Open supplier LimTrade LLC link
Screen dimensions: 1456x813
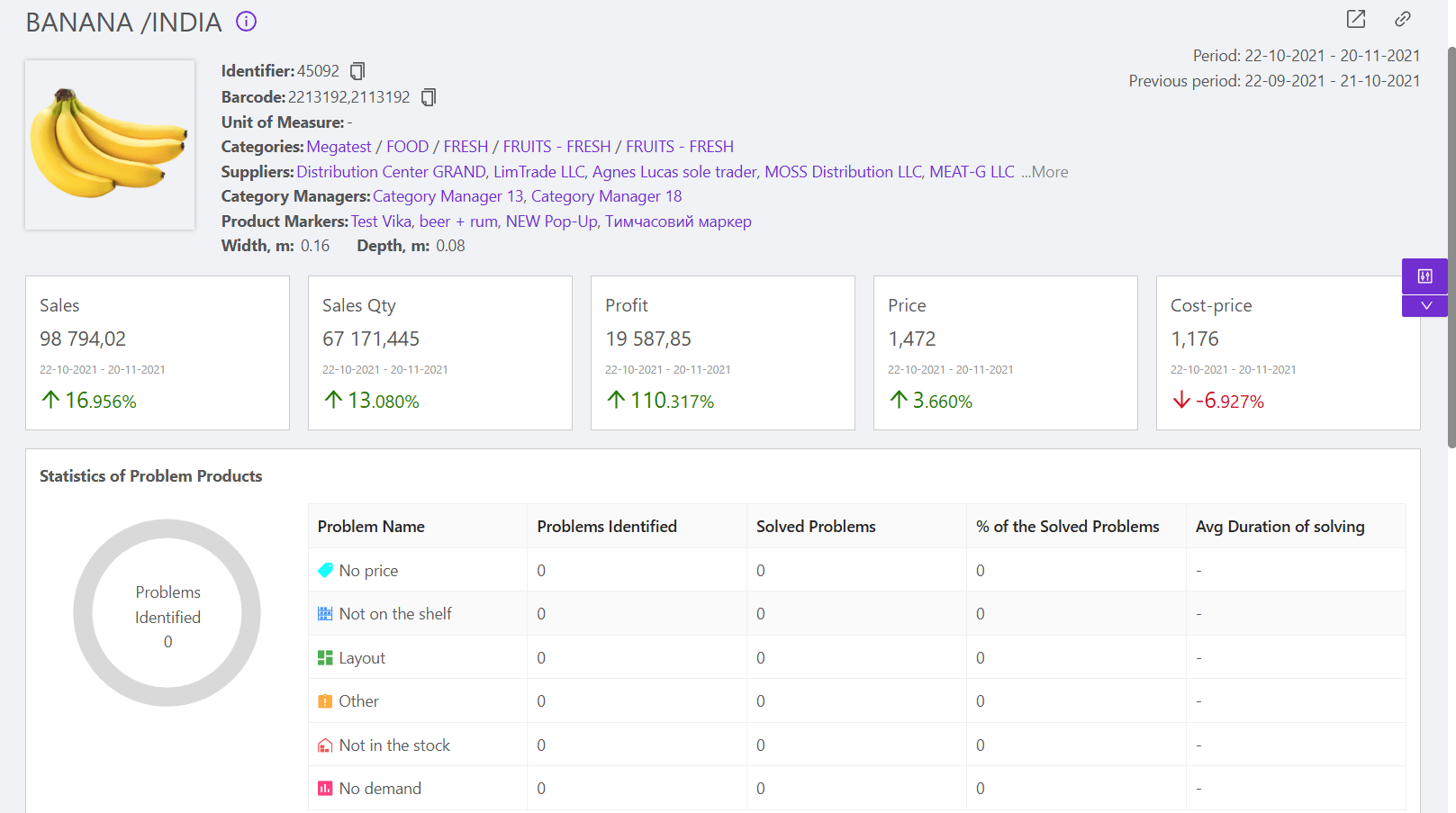(x=538, y=172)
